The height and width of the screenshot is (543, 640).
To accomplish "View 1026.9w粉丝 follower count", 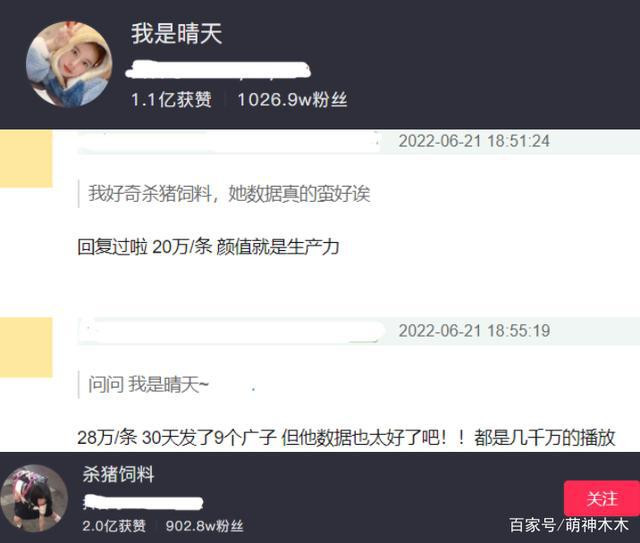I will coord(292,100).
